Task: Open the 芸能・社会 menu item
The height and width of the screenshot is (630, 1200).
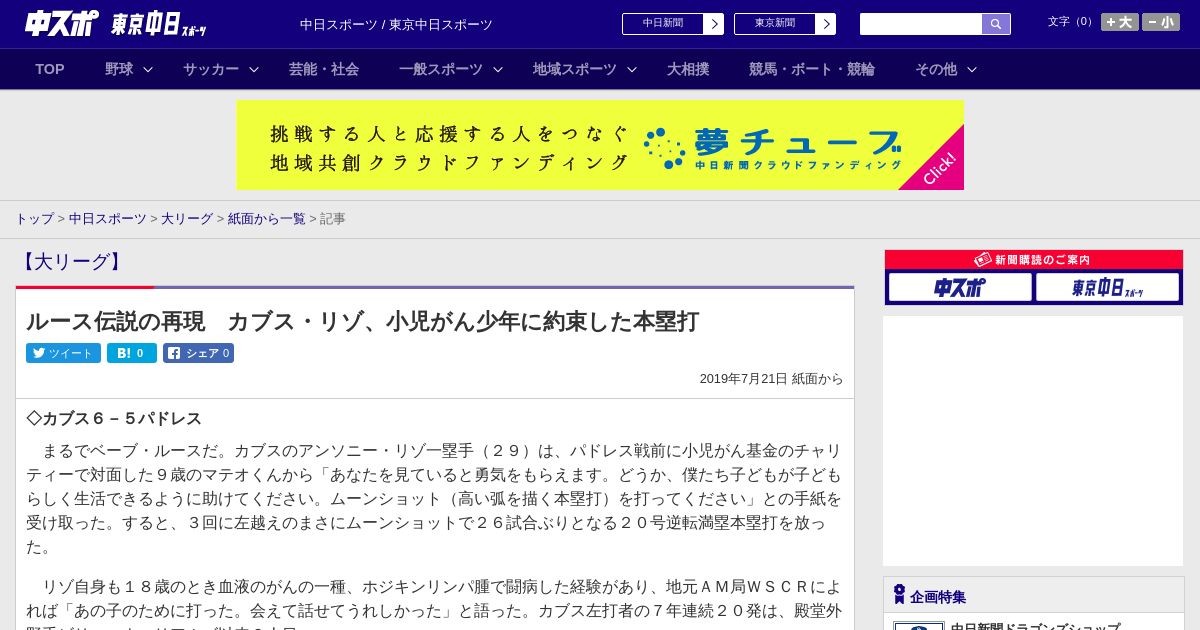Action: point(324,69)
